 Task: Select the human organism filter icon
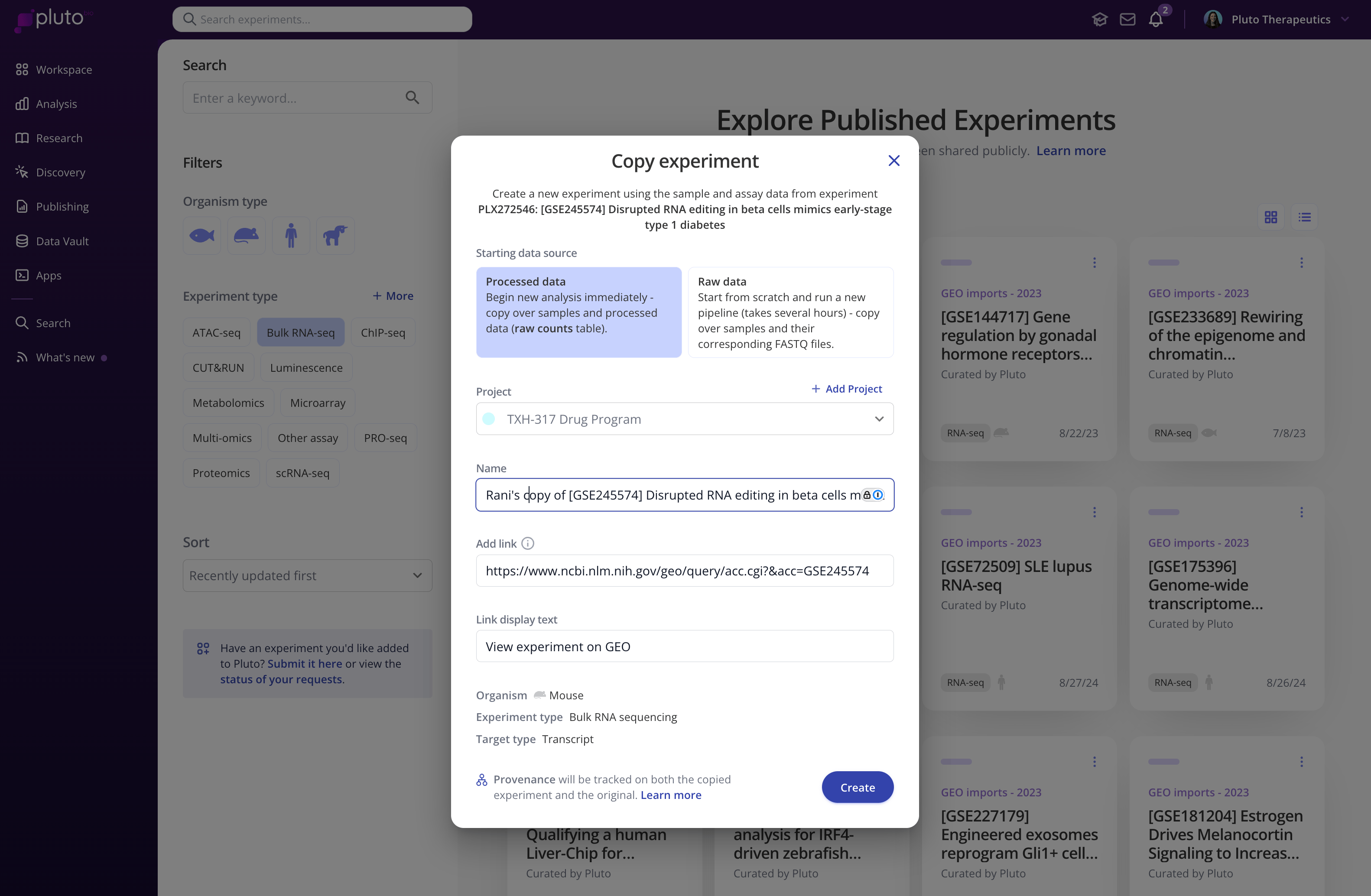(291, 236)
